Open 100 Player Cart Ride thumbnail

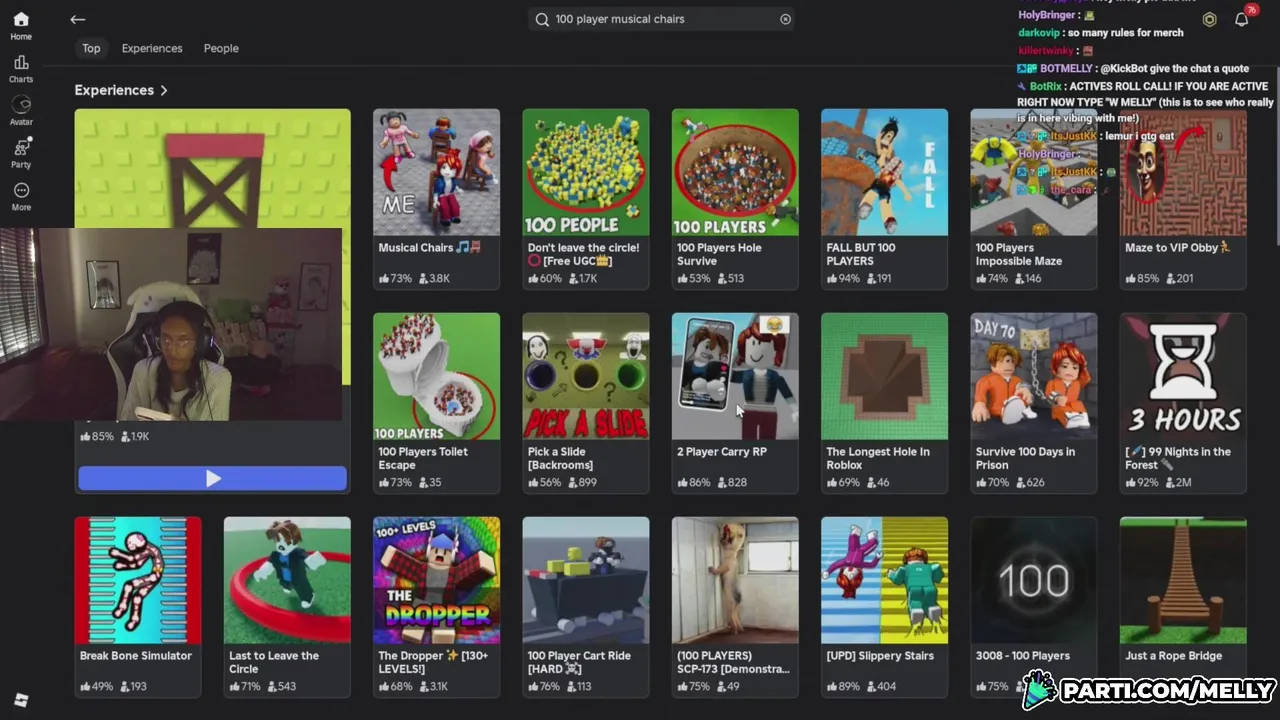[585, 580]
